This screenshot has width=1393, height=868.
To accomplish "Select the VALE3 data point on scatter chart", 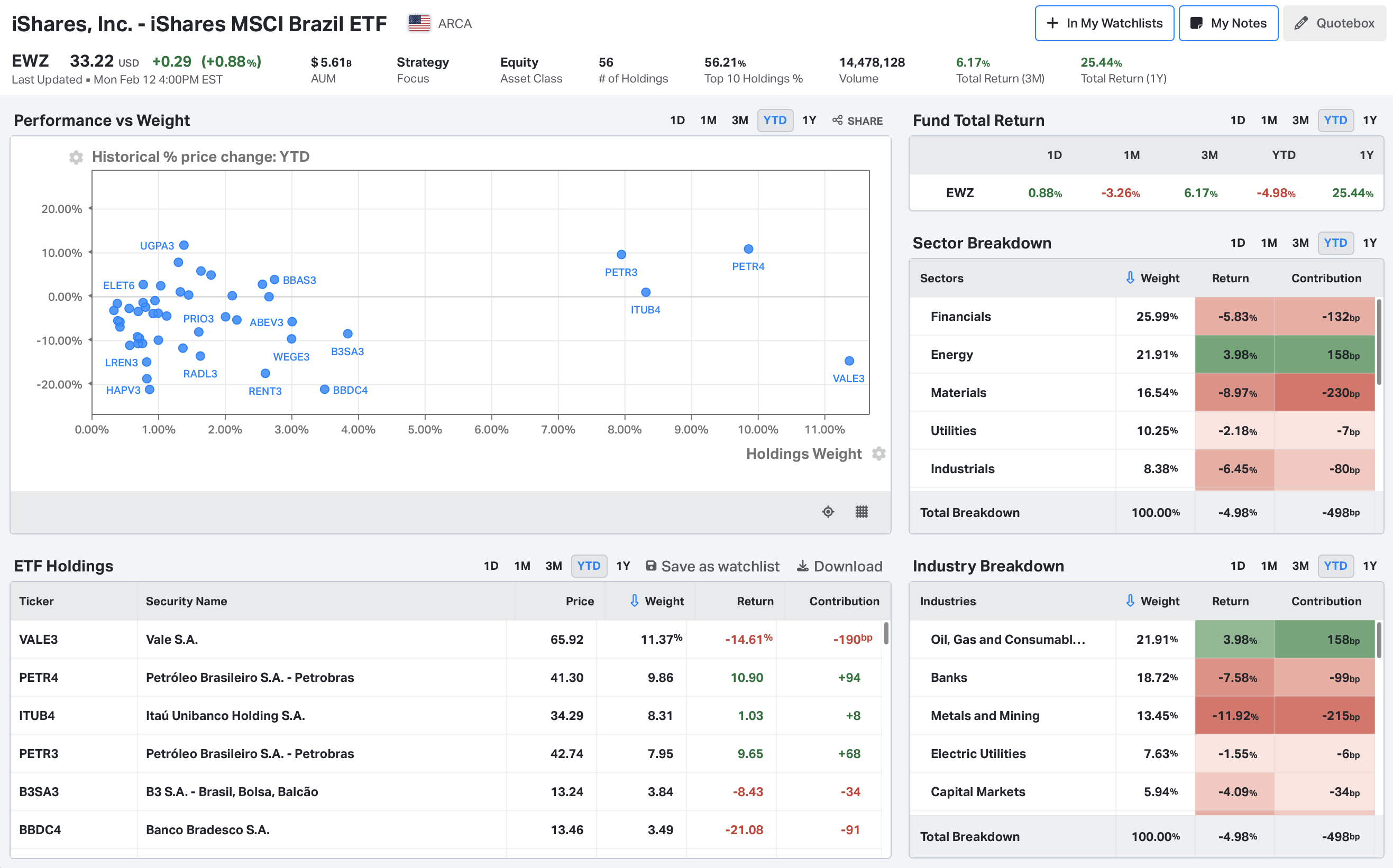I will (849, 361).
